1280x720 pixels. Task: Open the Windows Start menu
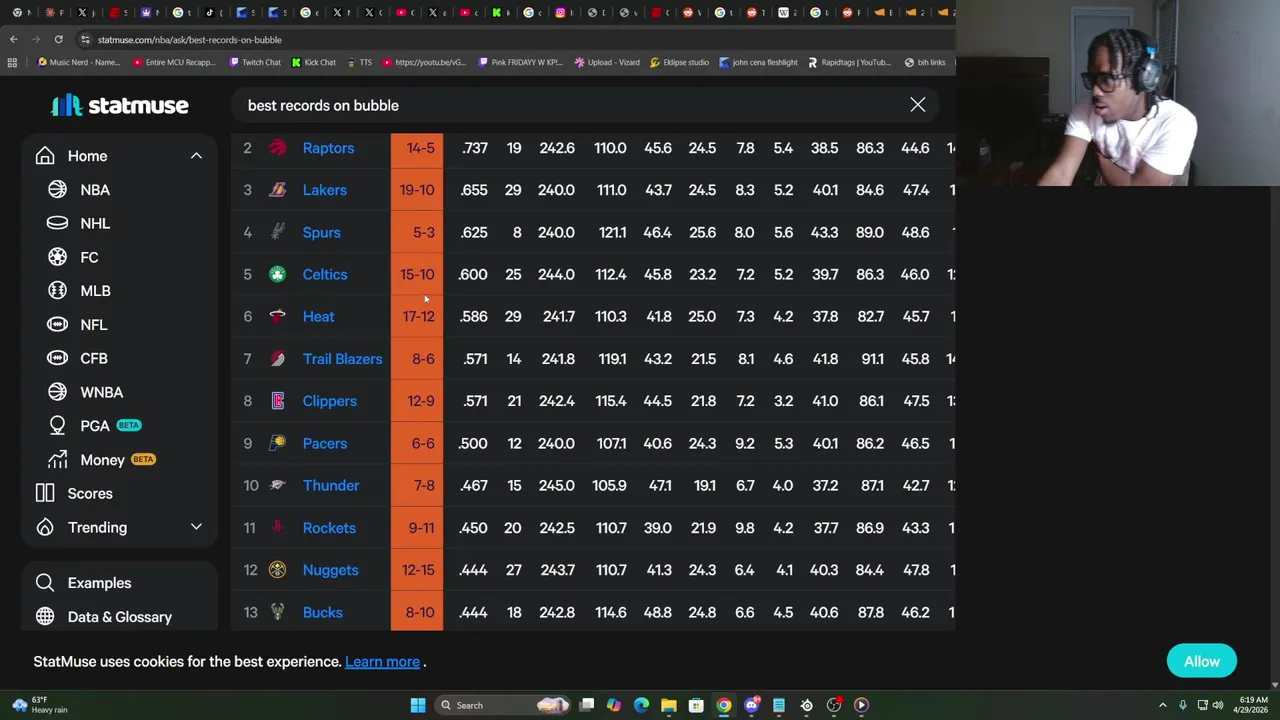click(x=418, y=705)
